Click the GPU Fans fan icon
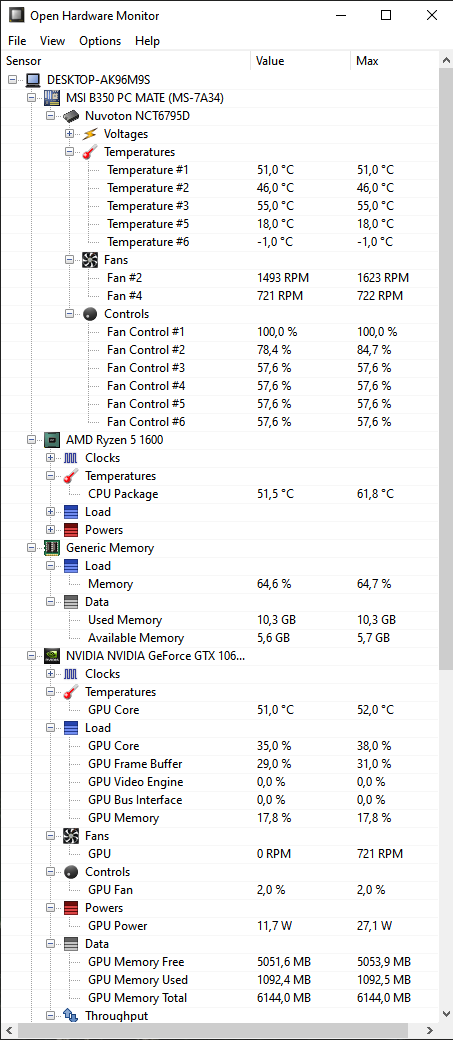453x1040 pixels. (x=71, y=836)
